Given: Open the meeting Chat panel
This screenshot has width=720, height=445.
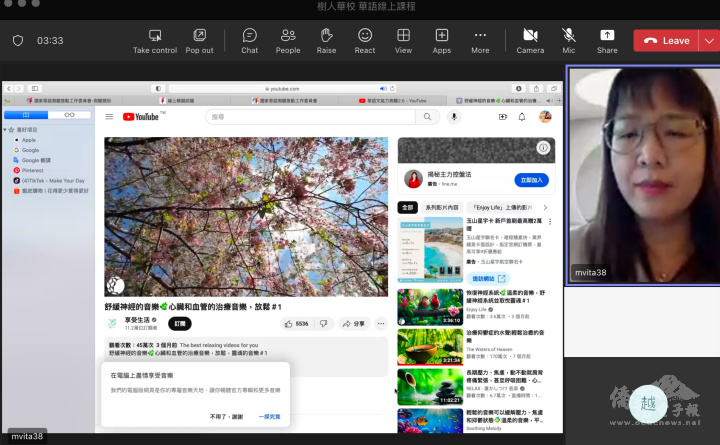Looking at the screenshot, I should click(x=249, y=35).
